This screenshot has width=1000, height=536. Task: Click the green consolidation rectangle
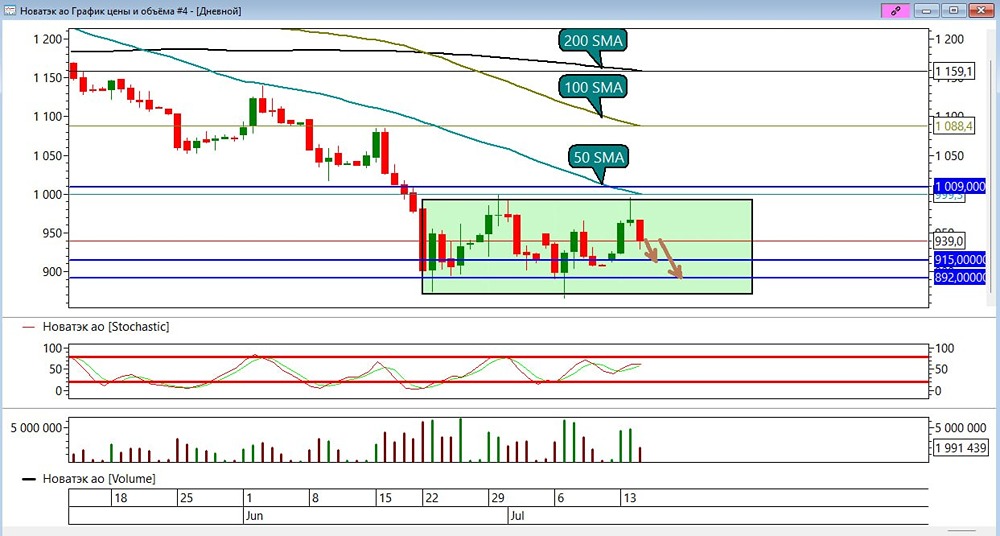(x=587, y=247)
